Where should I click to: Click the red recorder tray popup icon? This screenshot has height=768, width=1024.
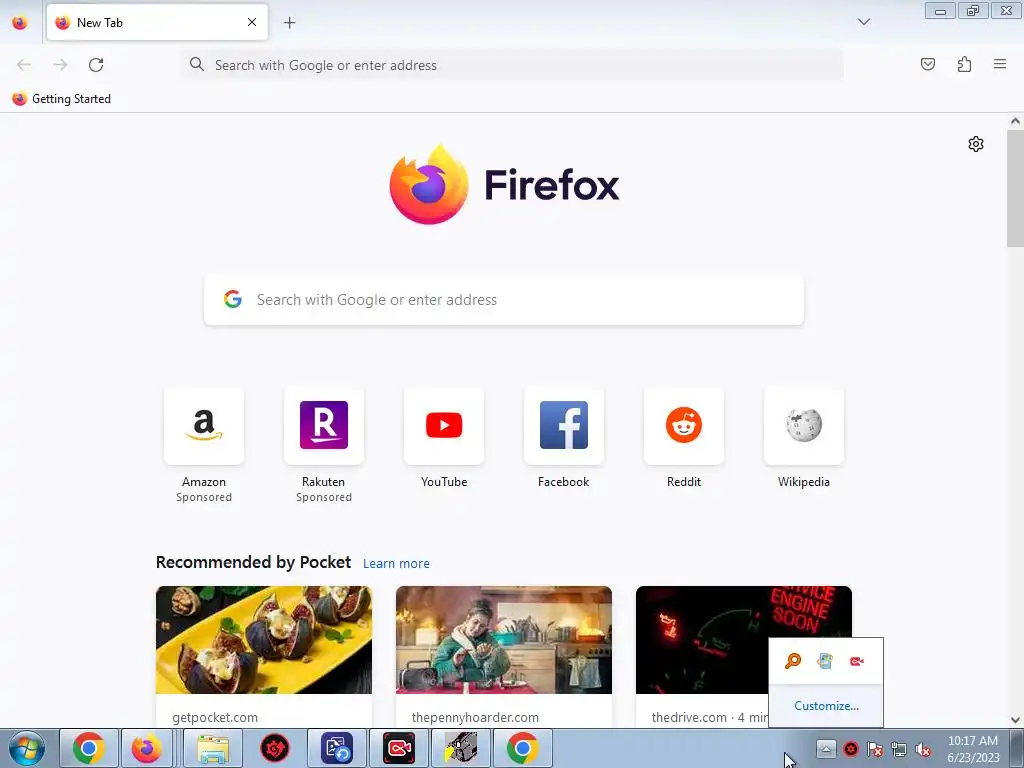[857, 661]
